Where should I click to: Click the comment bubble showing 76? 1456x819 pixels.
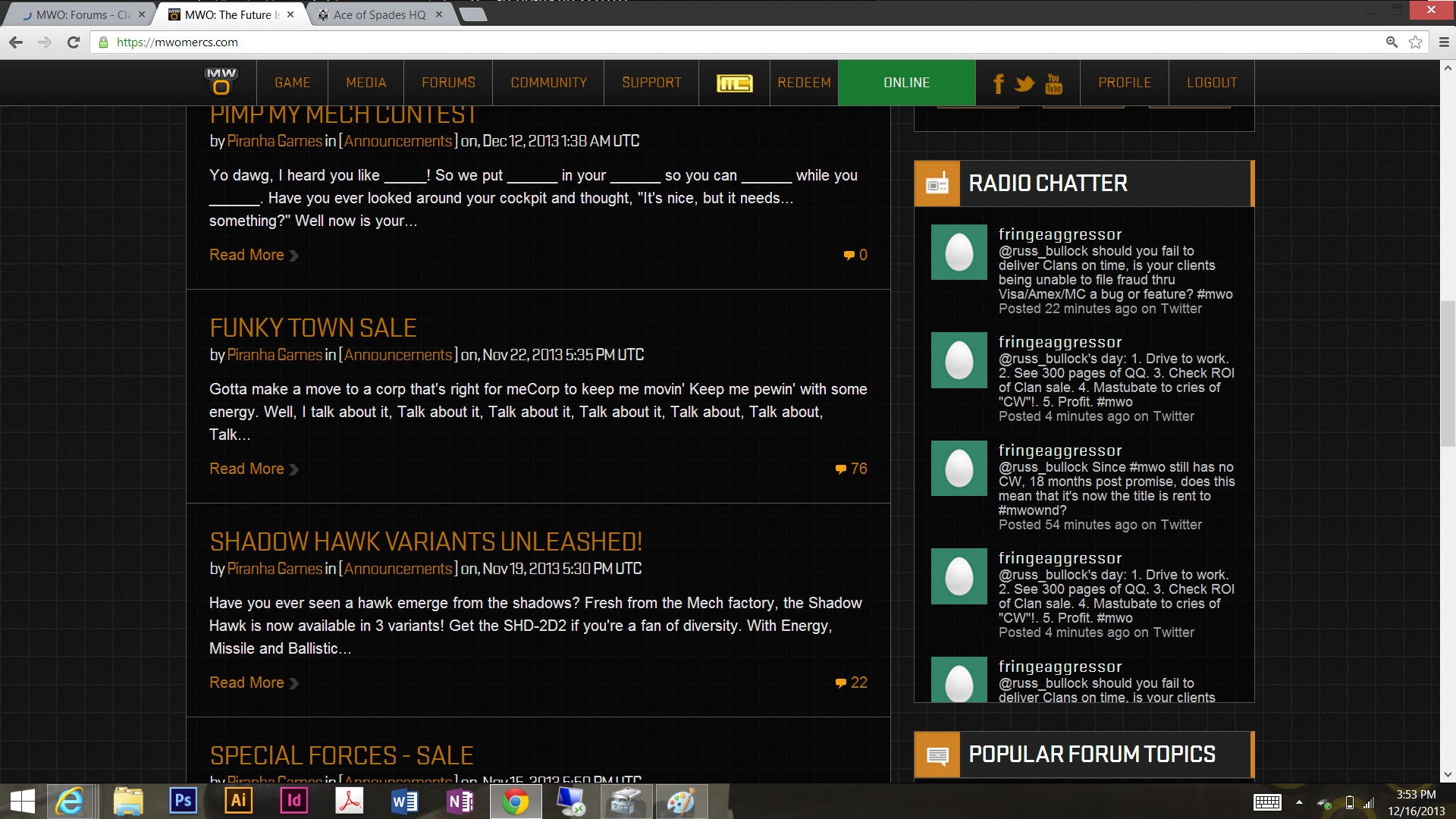coord(851,469)
